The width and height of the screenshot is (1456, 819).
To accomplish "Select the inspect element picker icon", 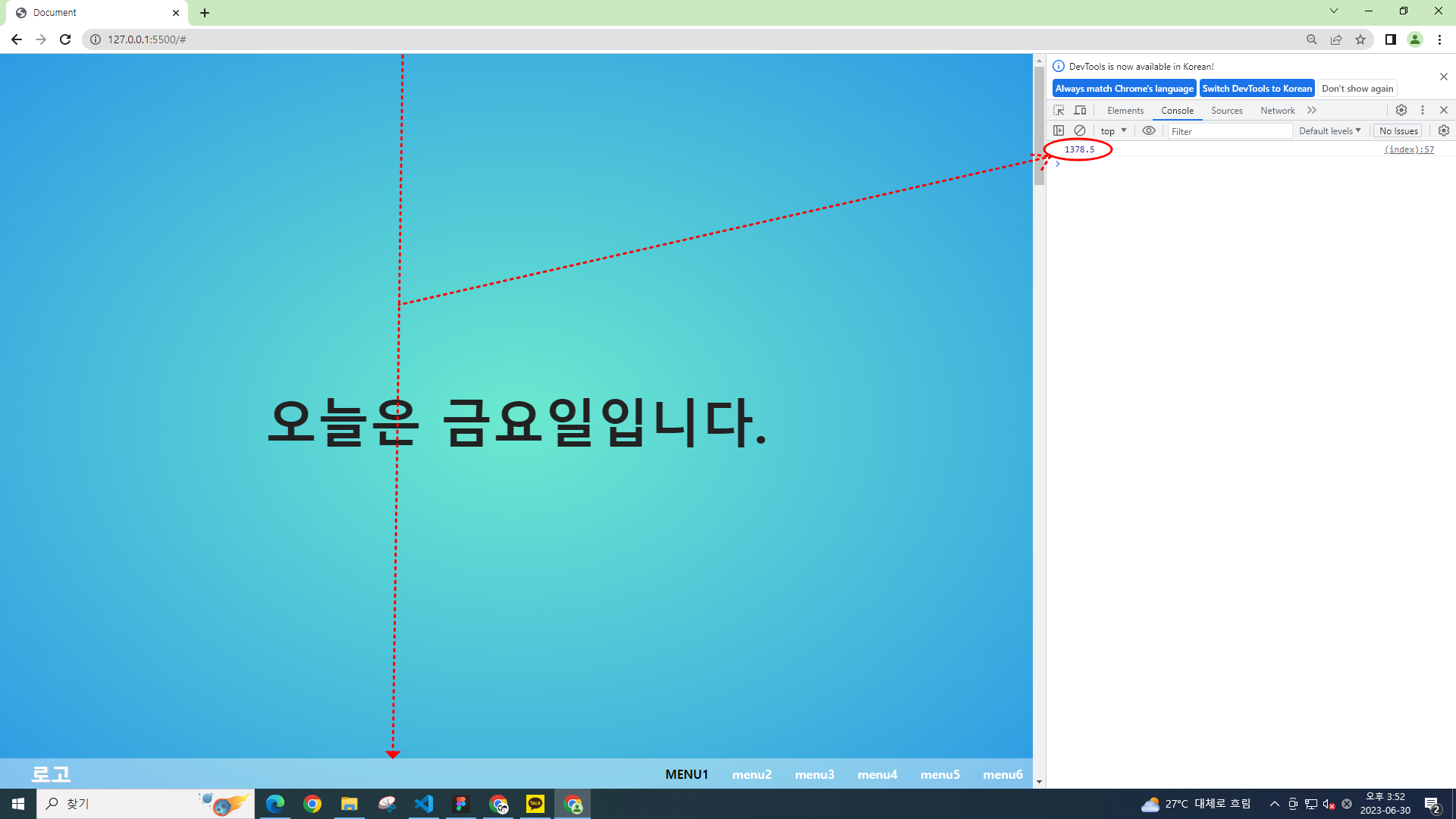I will (x=1059, y=110).
